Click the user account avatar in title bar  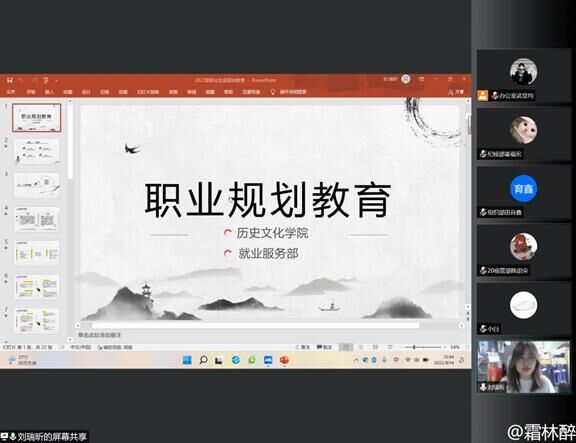(x=406, y=79)
